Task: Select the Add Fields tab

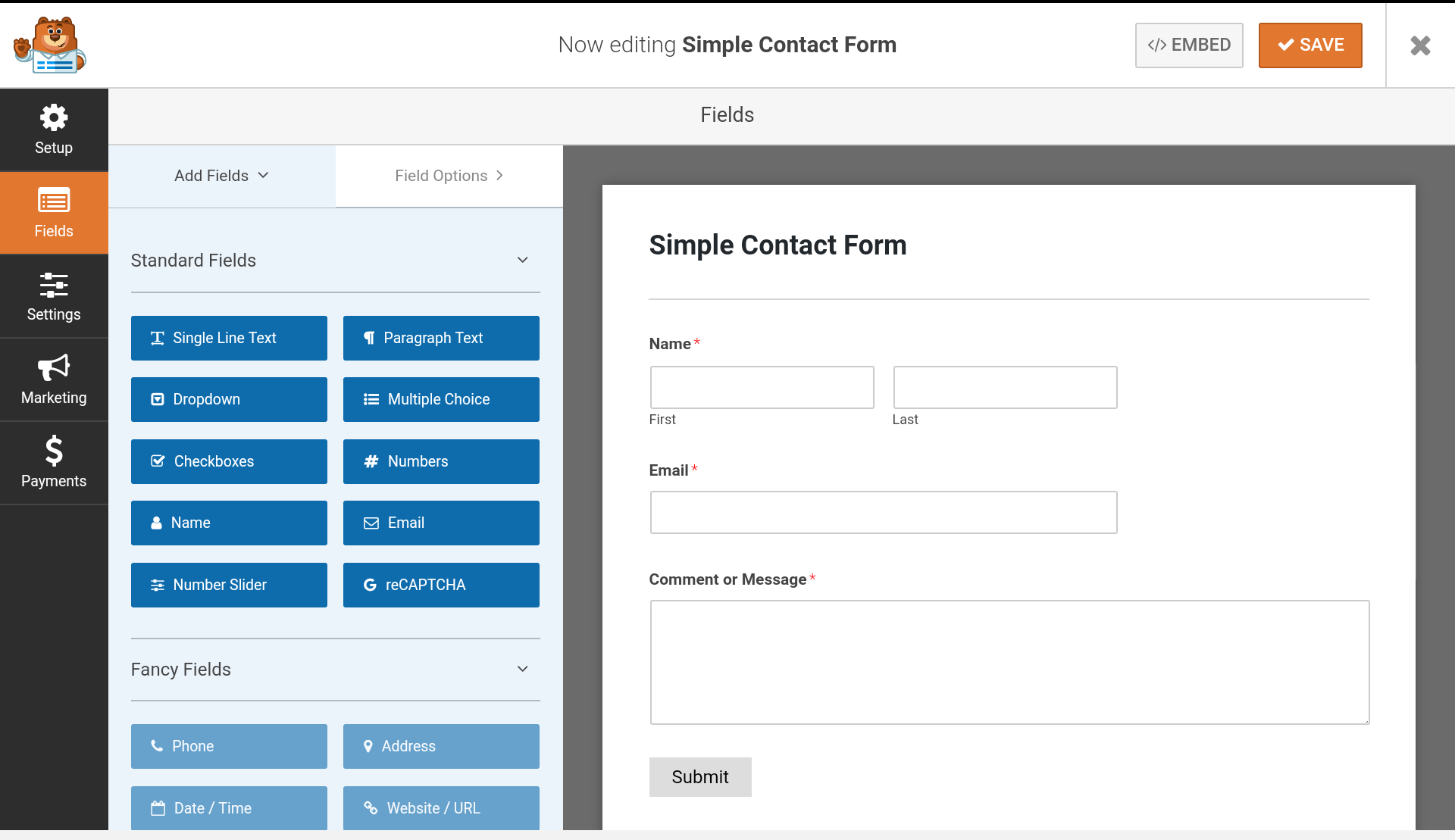Action: coord(222,176)
